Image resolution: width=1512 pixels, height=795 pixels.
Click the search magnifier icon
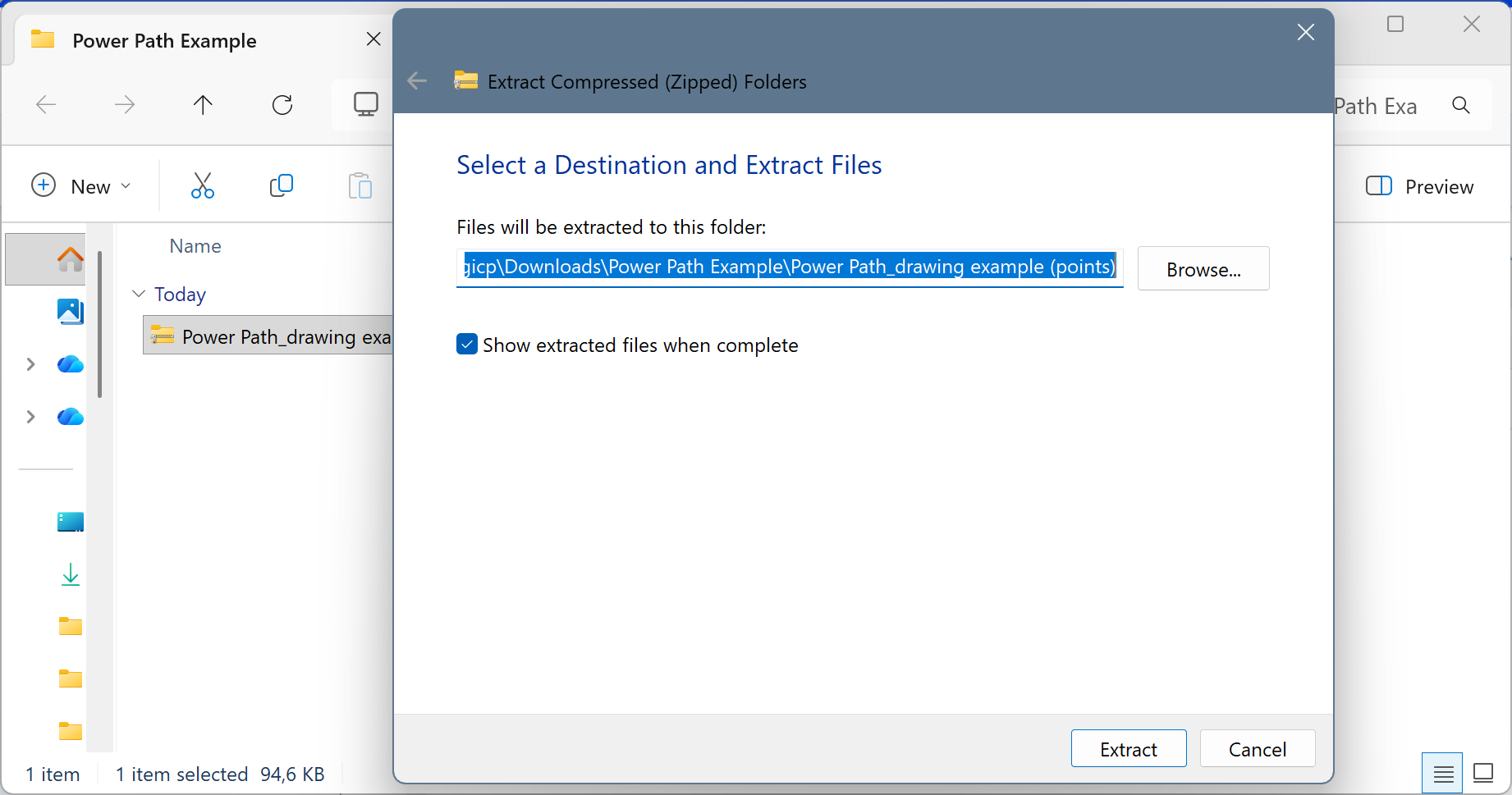[1460, 106]
